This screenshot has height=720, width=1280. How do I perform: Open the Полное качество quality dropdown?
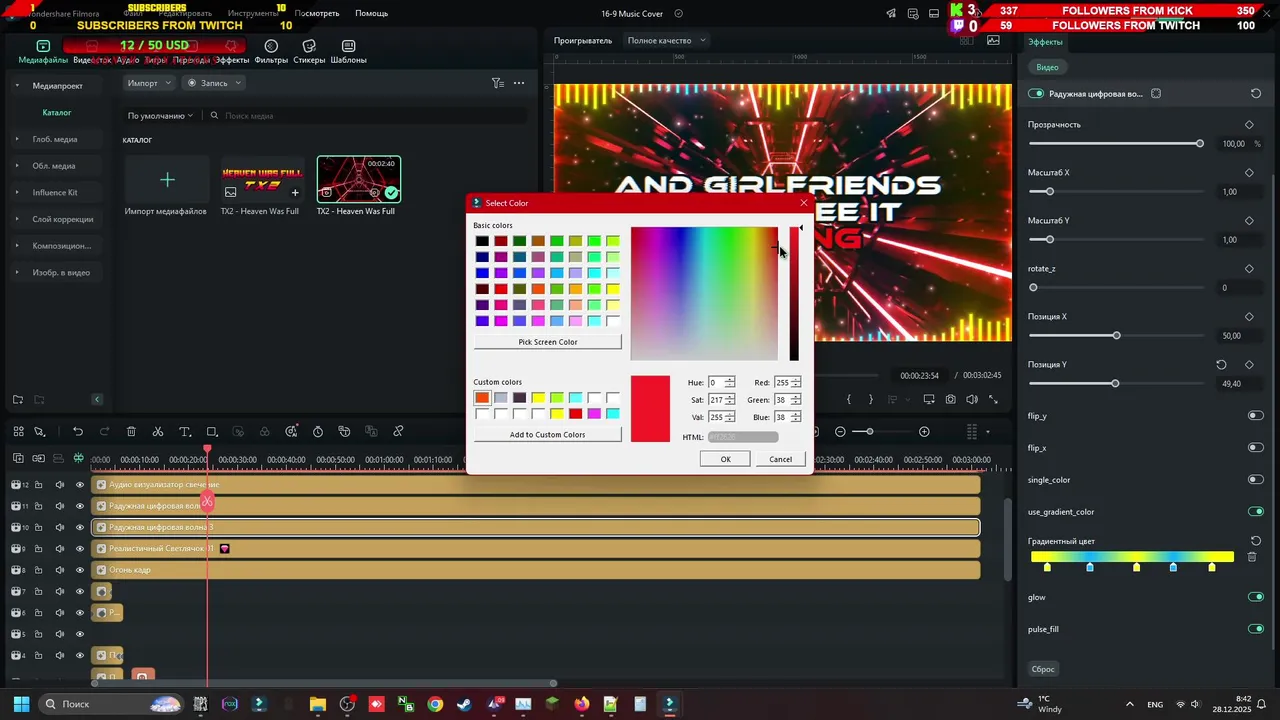click(667, 41)
